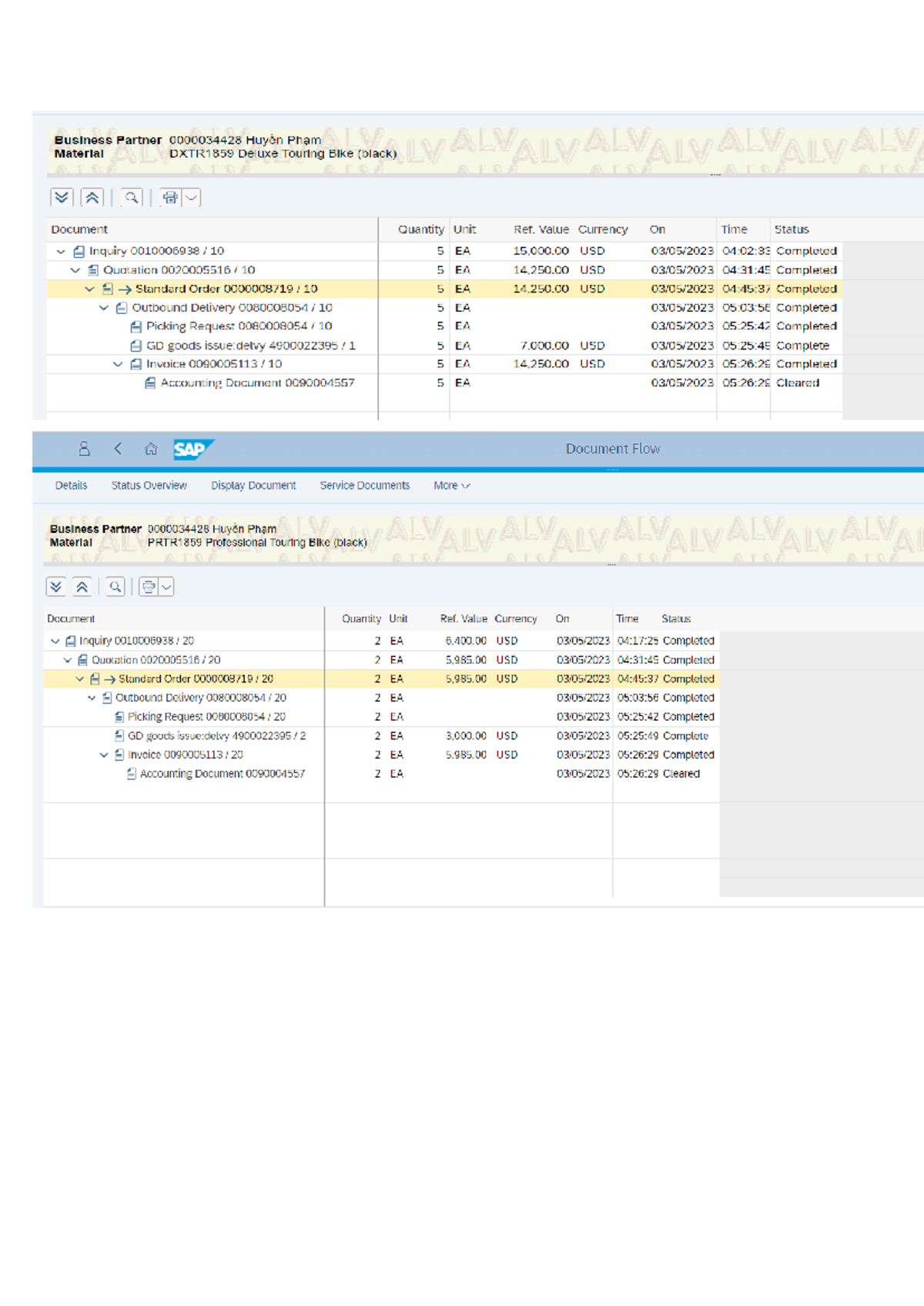
Task: Collapse all nodes in Professional Touring Bike panel
Action: click(82, 587)
